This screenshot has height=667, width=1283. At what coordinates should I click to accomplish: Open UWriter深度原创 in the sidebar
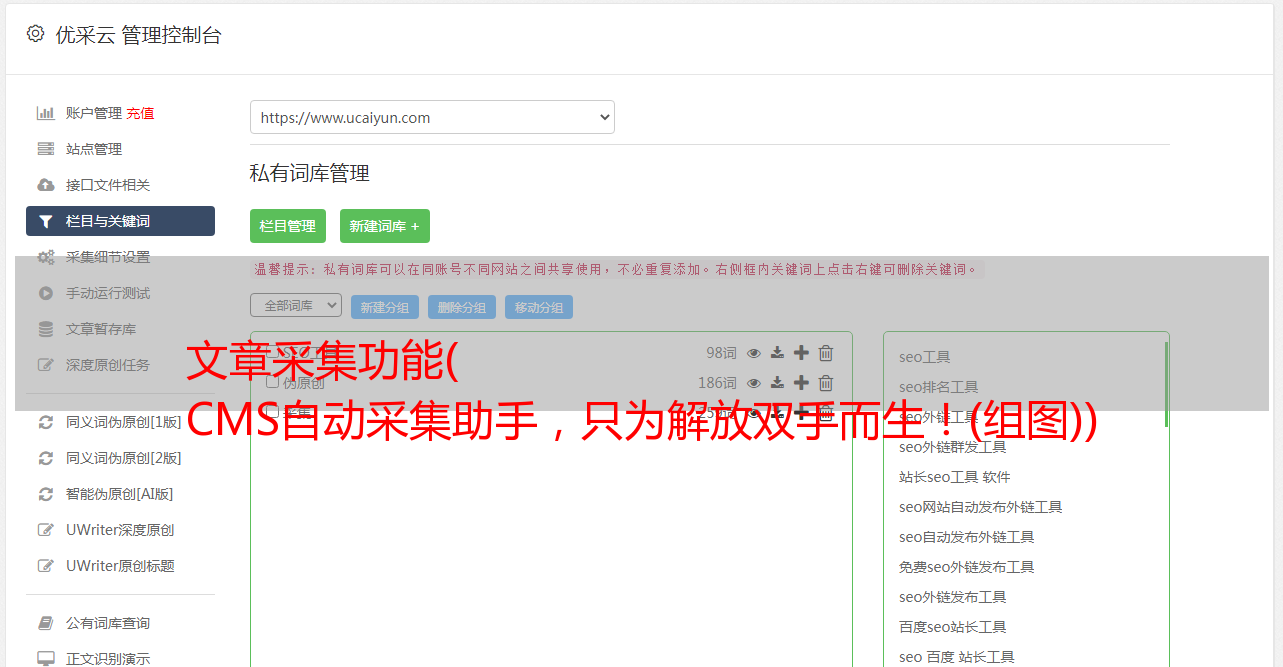(x=120, y=530)
